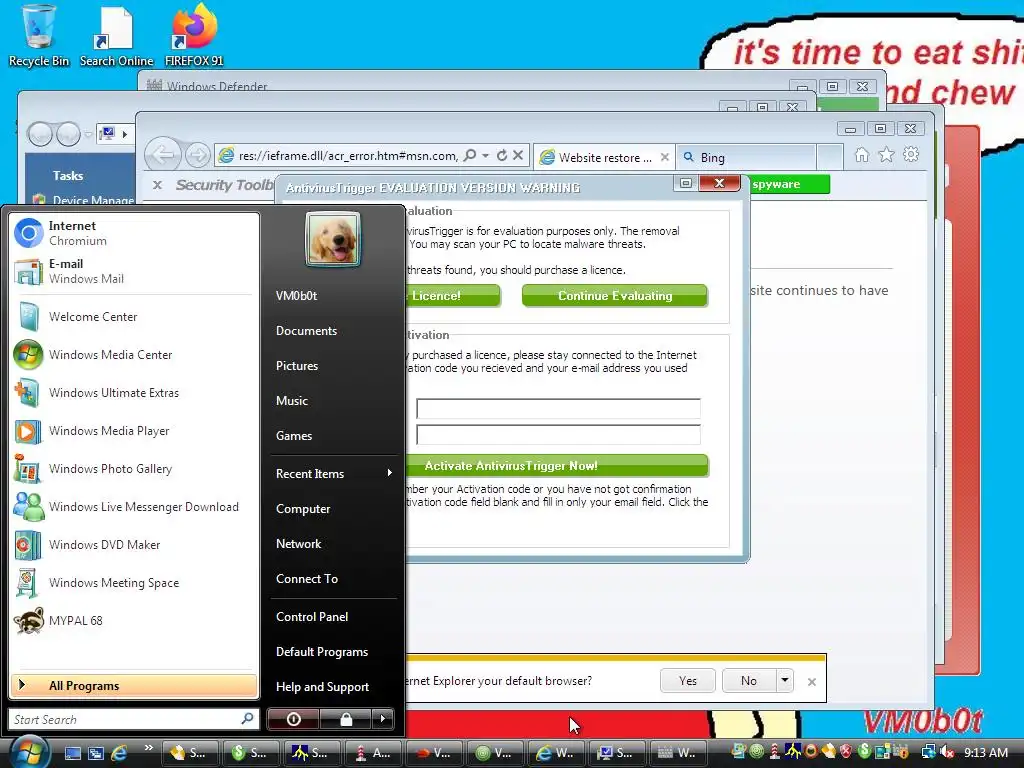Click first activation input field
Image resolution: width=1024 pixels, height=768 pixels.
[x=558, y=408]
